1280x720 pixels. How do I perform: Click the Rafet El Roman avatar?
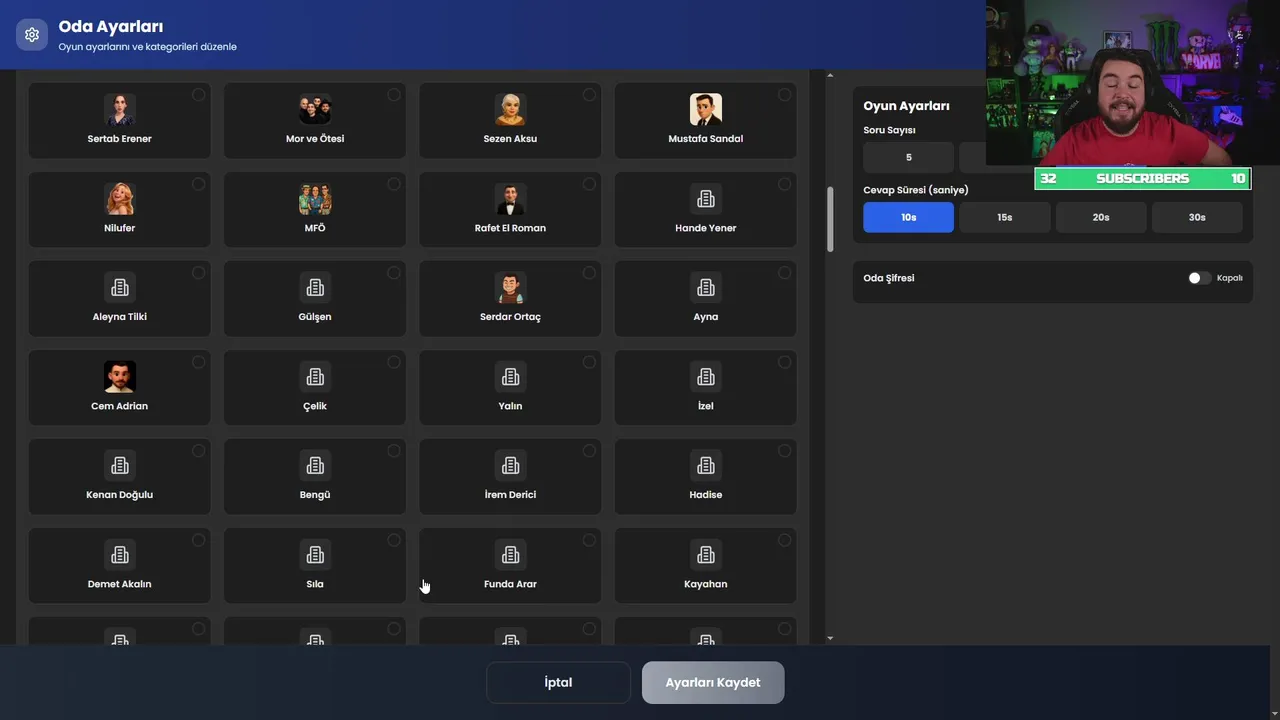point(510,198)
